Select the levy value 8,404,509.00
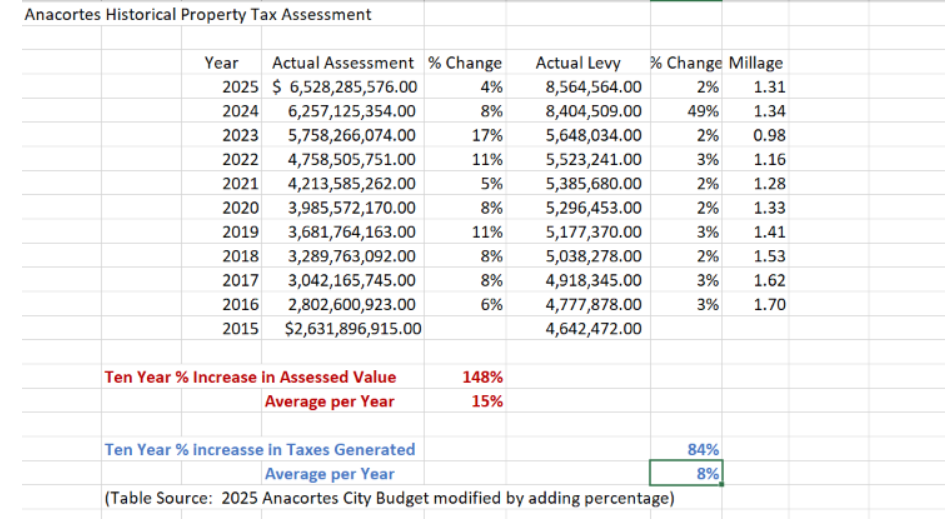Image resolution: width=945 pixels, height=519 pixels. (x=594, y=111)
